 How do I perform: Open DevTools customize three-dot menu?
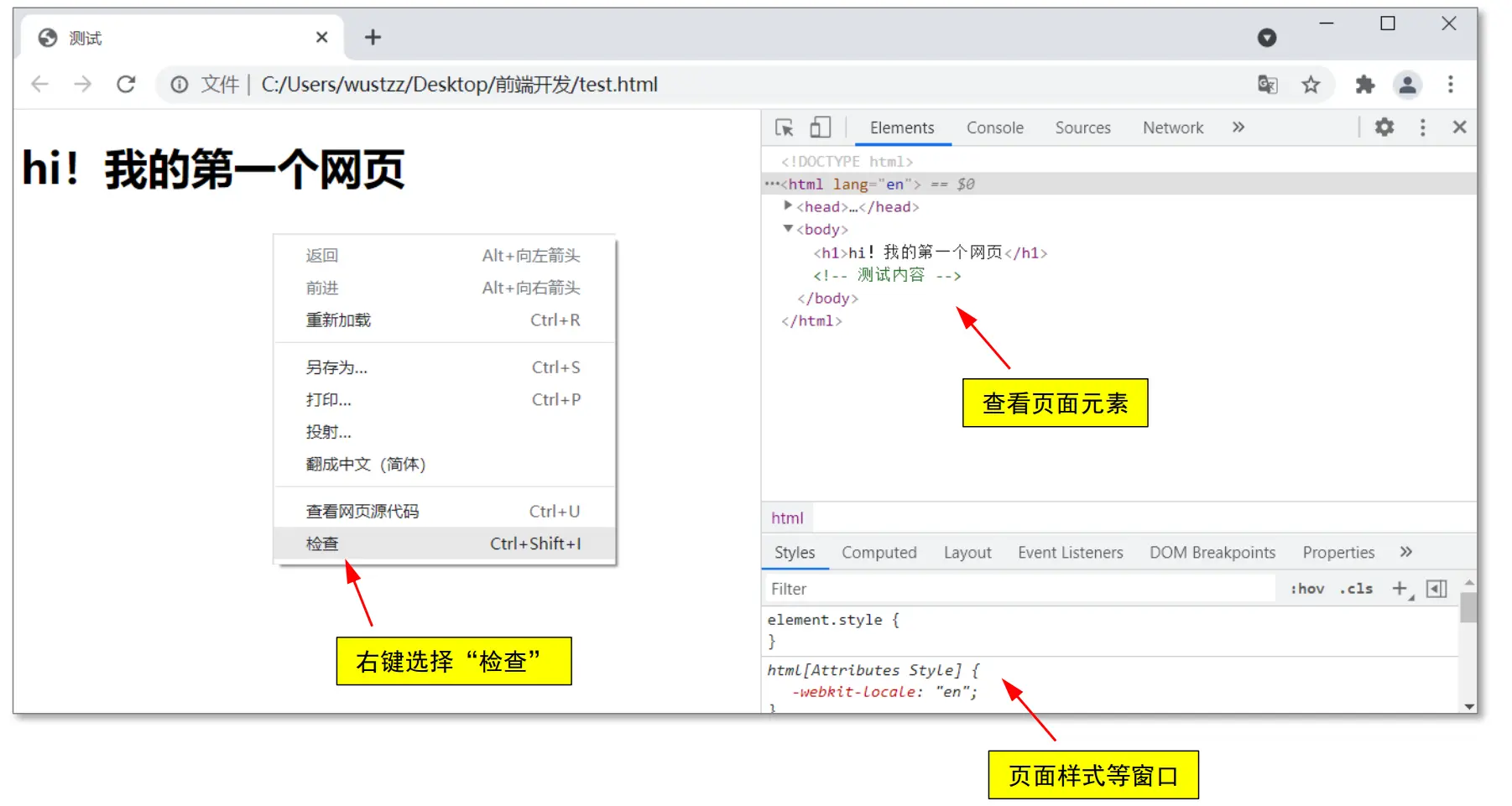coord(1422,127)
